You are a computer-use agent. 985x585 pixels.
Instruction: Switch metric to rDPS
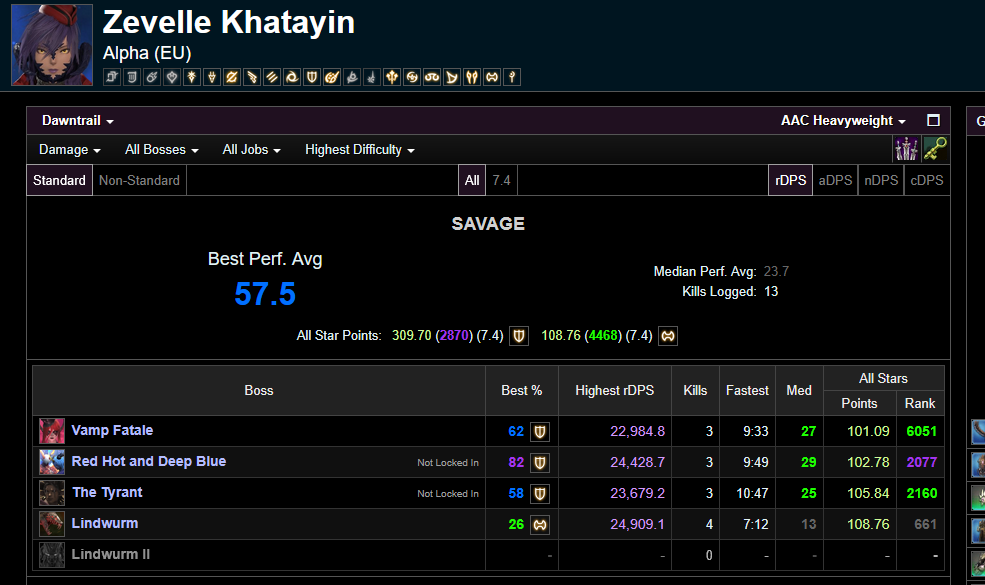[x=790, y=180]
